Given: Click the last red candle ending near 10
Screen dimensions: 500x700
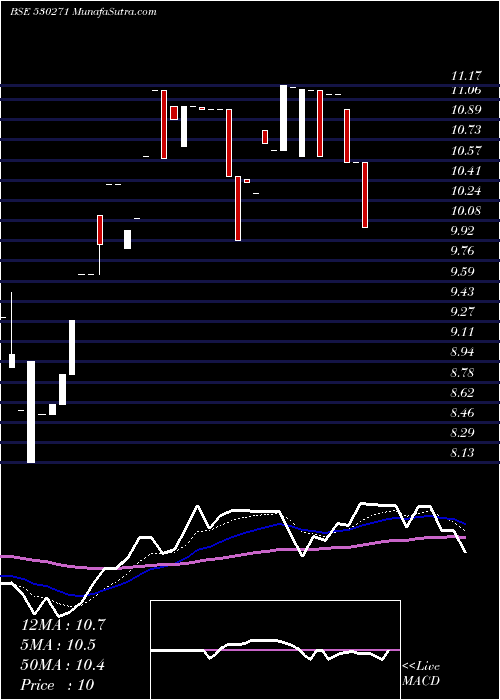Looking at the screenshot, I should 365,195.
